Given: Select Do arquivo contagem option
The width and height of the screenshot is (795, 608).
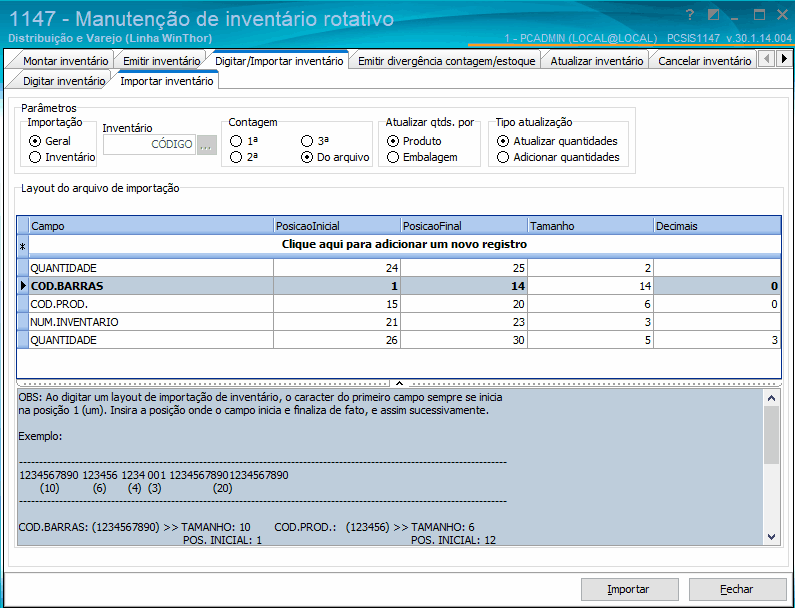Looking at the screenshot, I should 335,157.
